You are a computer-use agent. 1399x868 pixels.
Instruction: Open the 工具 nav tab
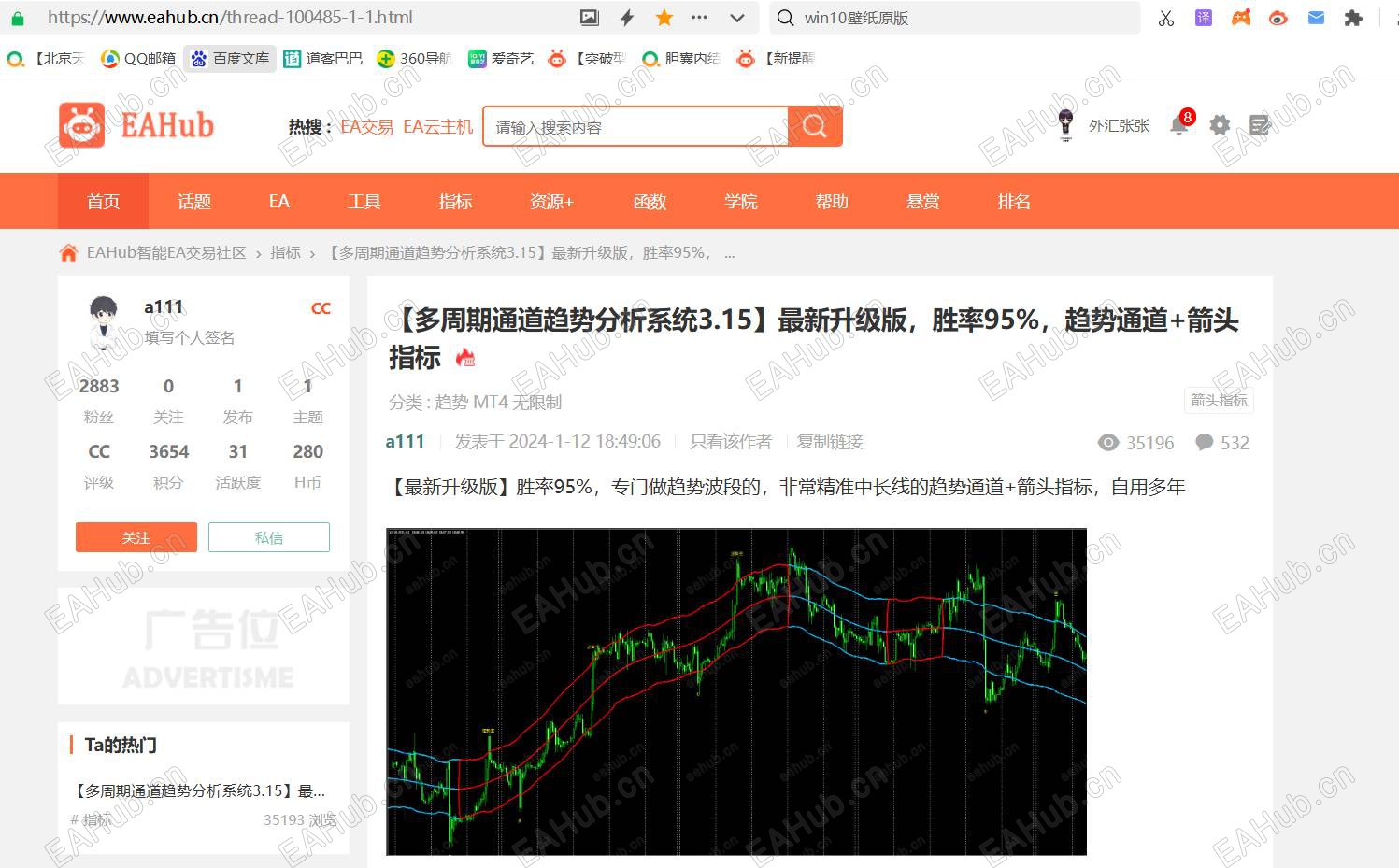pos(364,201)
